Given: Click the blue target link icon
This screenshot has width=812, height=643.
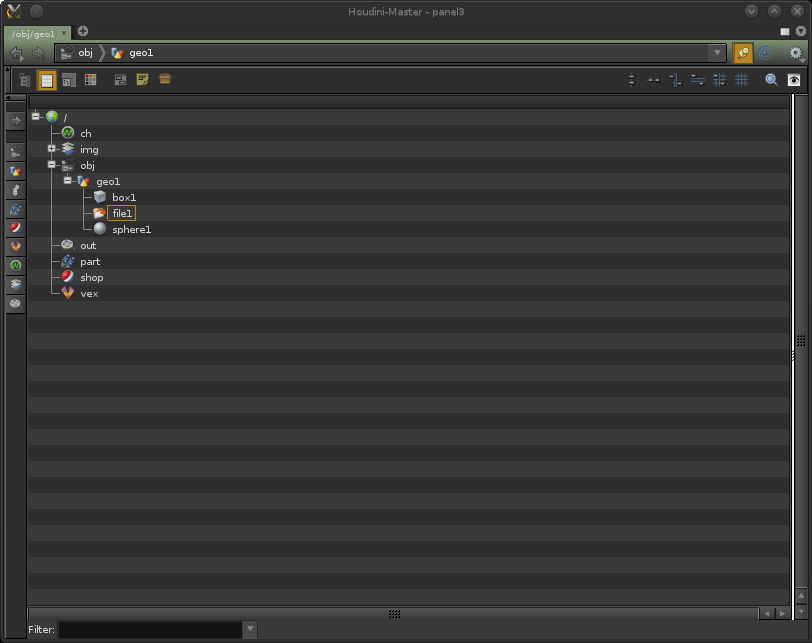Looking at the screenshot, I should [x=765, y=53].
